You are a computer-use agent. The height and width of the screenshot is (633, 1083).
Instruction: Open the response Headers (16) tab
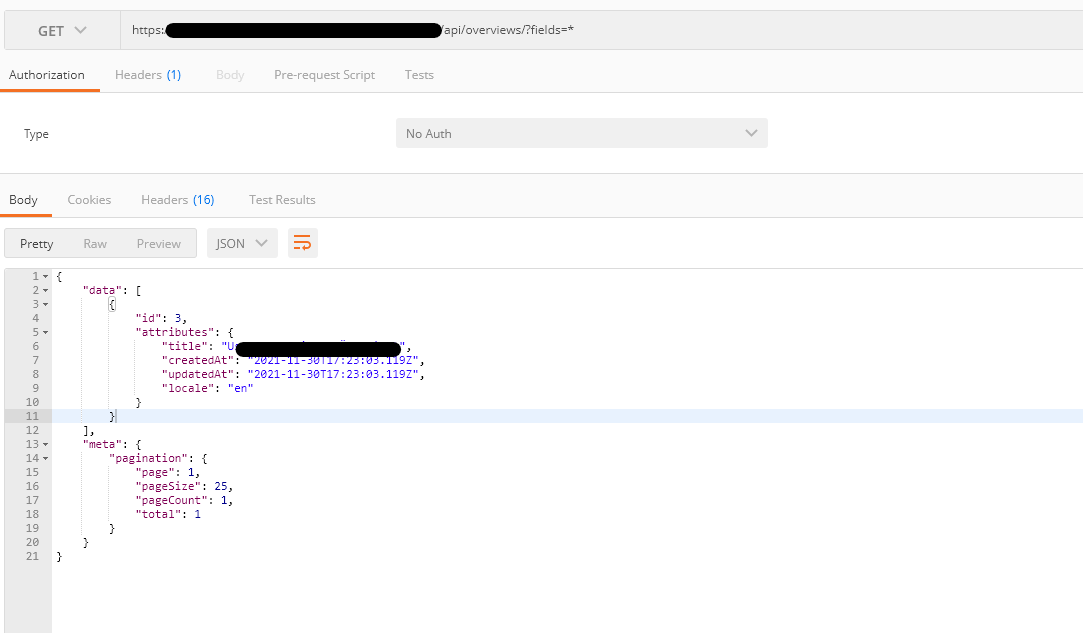(178, 200)
